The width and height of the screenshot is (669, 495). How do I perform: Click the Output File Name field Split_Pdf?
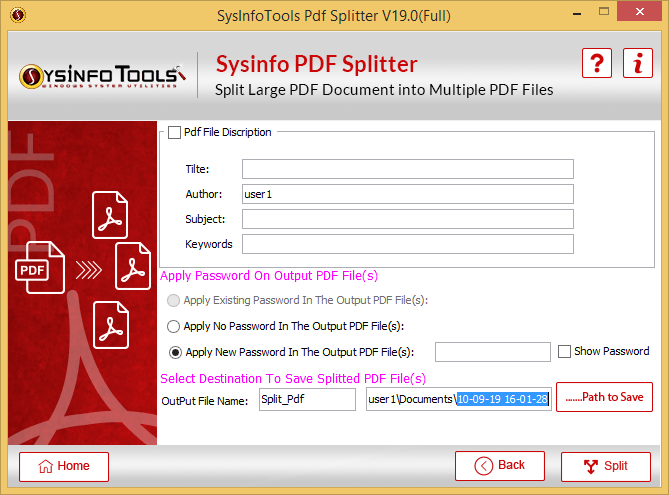pyautogui.click(x=307, y=399)
